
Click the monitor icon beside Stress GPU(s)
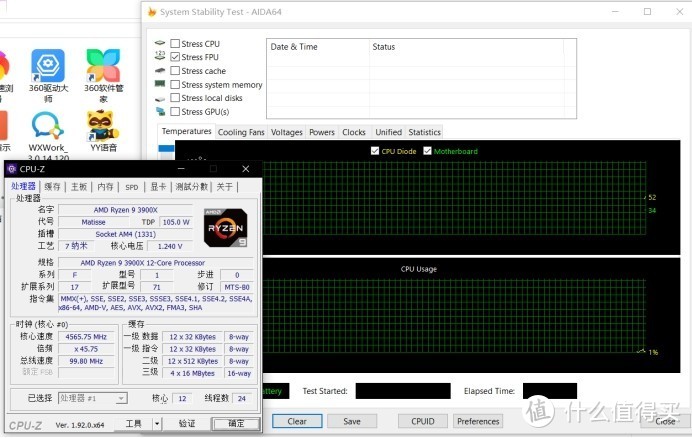pos(160,111)
